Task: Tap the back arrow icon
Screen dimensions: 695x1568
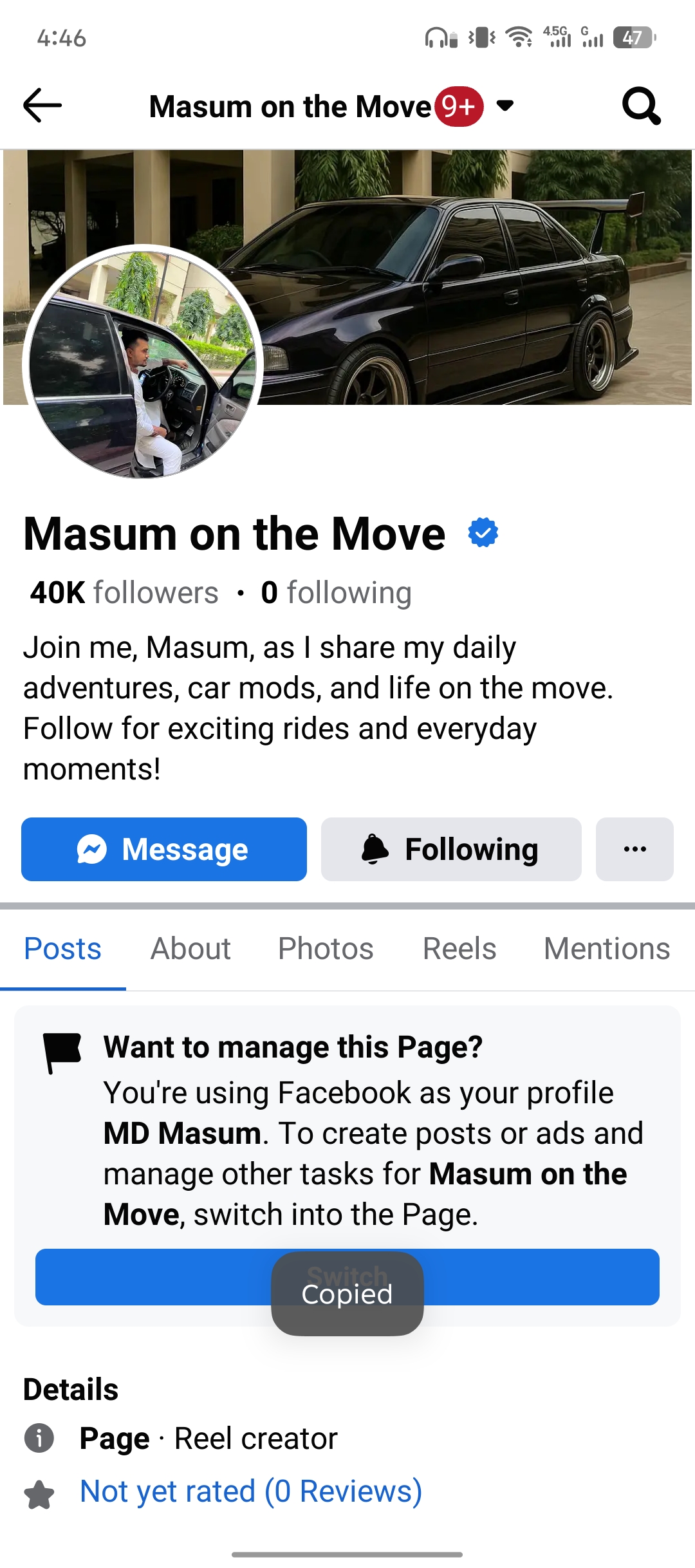Action: coord(42,106)
